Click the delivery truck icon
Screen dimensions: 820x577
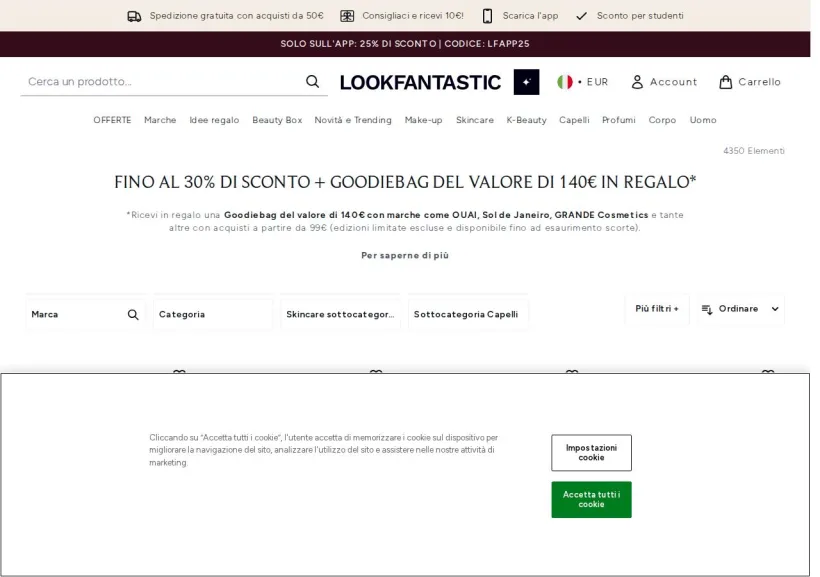(x=134, y=16)
